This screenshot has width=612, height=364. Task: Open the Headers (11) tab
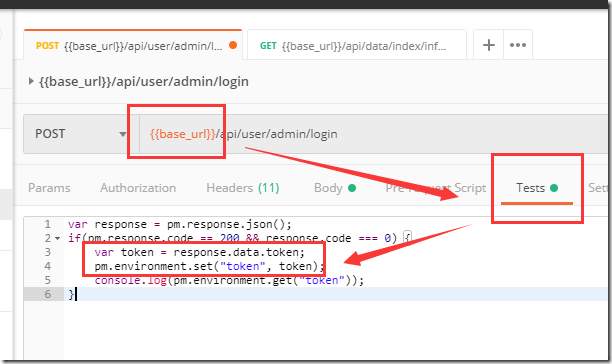pyautogui.click(x=242, y=188)
